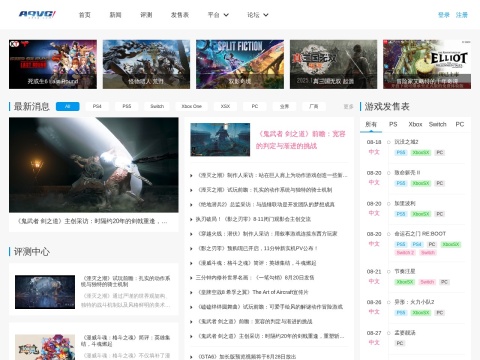Open the Dead or Alive Last Round banner
The height and width of the screenshot is (360, 480).
[53, 64]
